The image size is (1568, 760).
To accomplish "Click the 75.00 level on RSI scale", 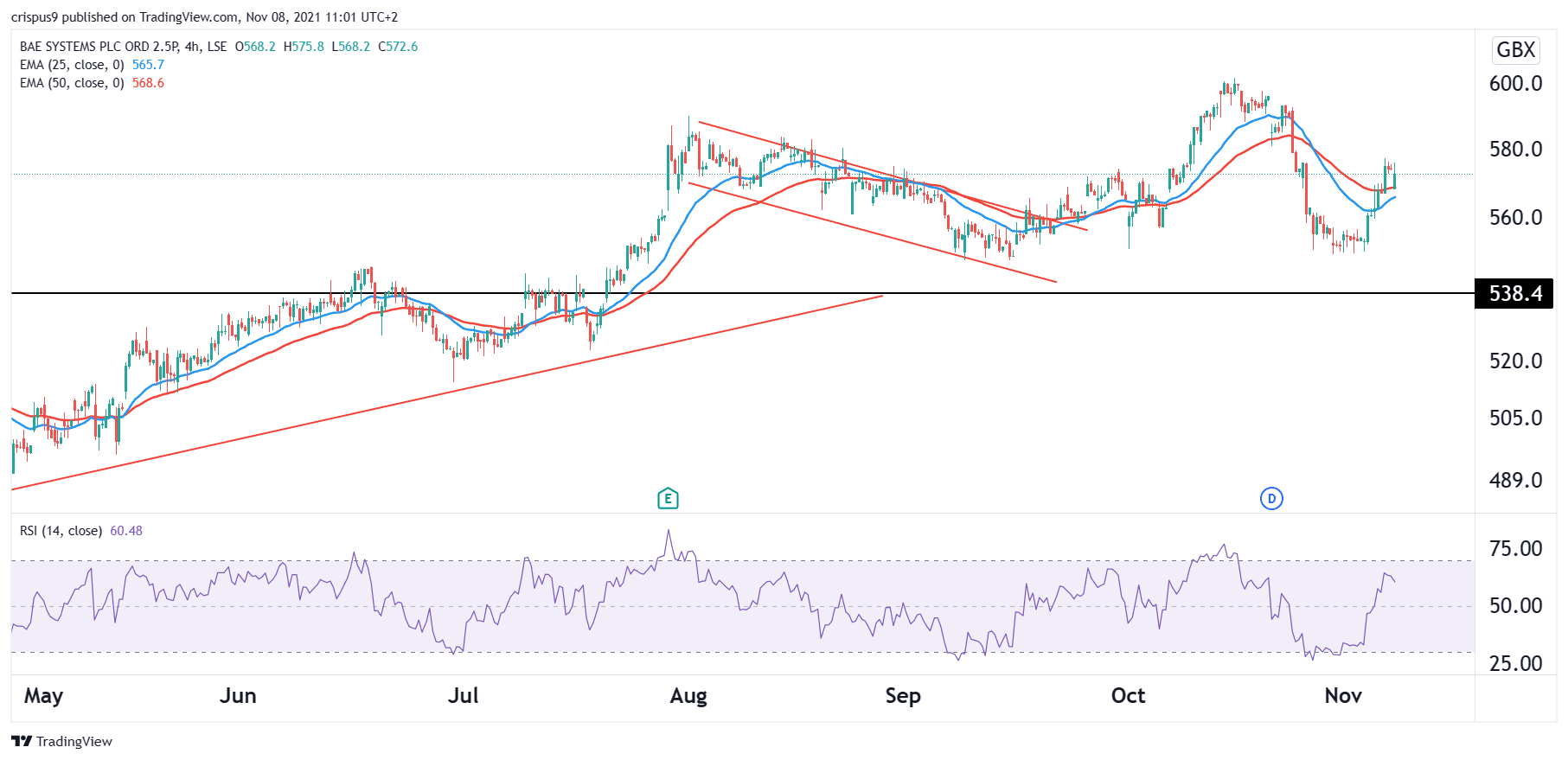I will (1515, 549).
